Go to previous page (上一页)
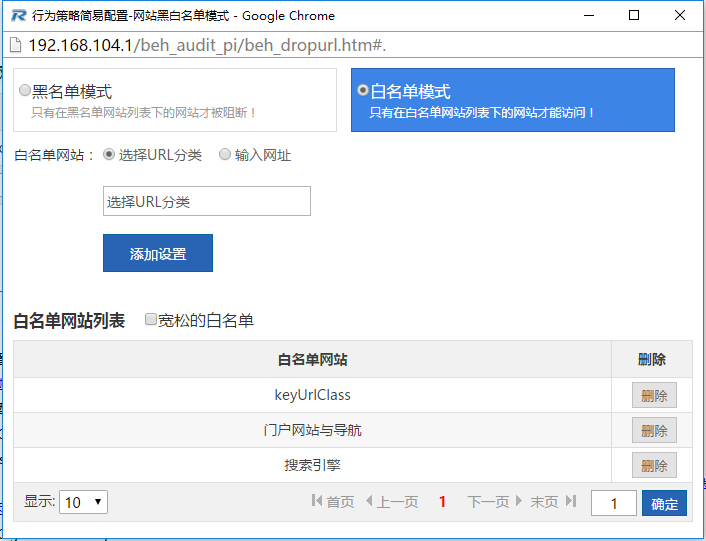This screenshot has width=706, height=541. (391, 502)
